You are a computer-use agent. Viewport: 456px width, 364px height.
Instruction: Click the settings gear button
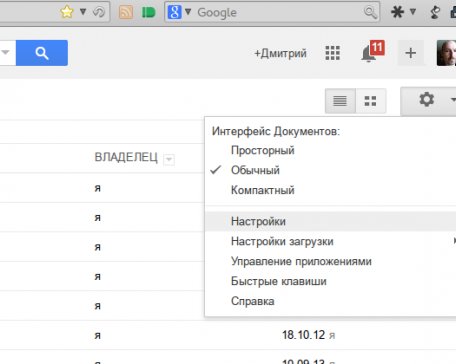coord(428,100)
